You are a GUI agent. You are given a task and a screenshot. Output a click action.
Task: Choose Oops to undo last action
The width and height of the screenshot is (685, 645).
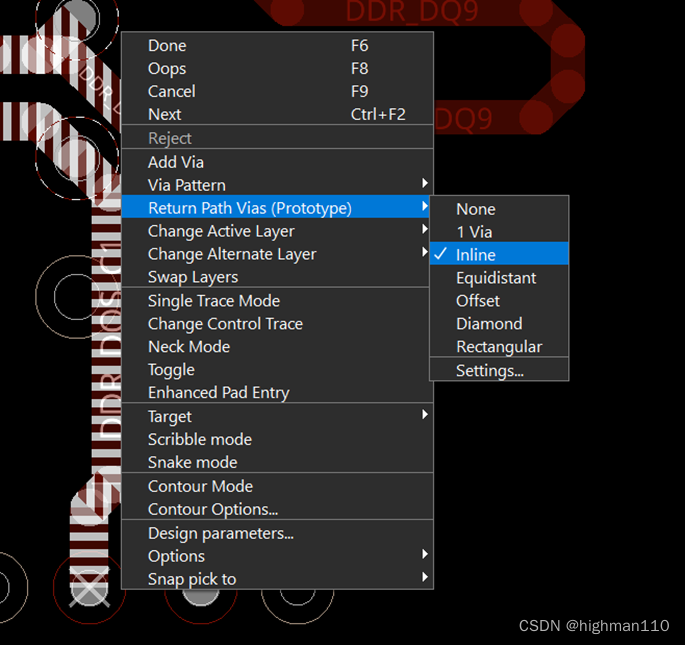(x=167, y=69)
